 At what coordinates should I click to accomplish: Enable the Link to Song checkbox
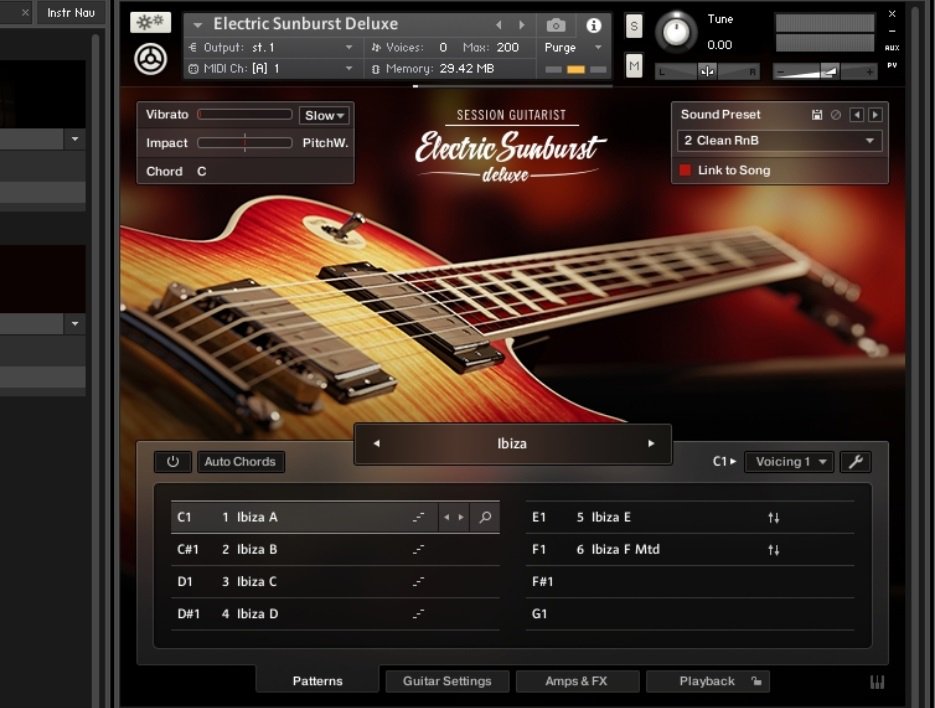click(x=685, y=171)
